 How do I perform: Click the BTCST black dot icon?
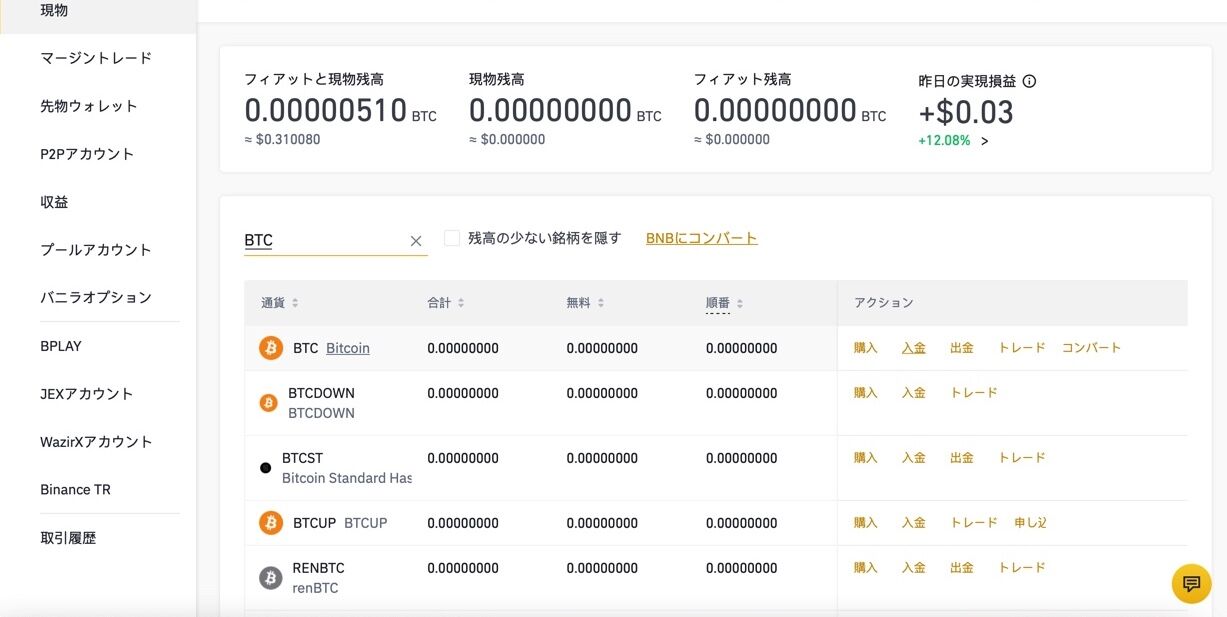[265, 468]
